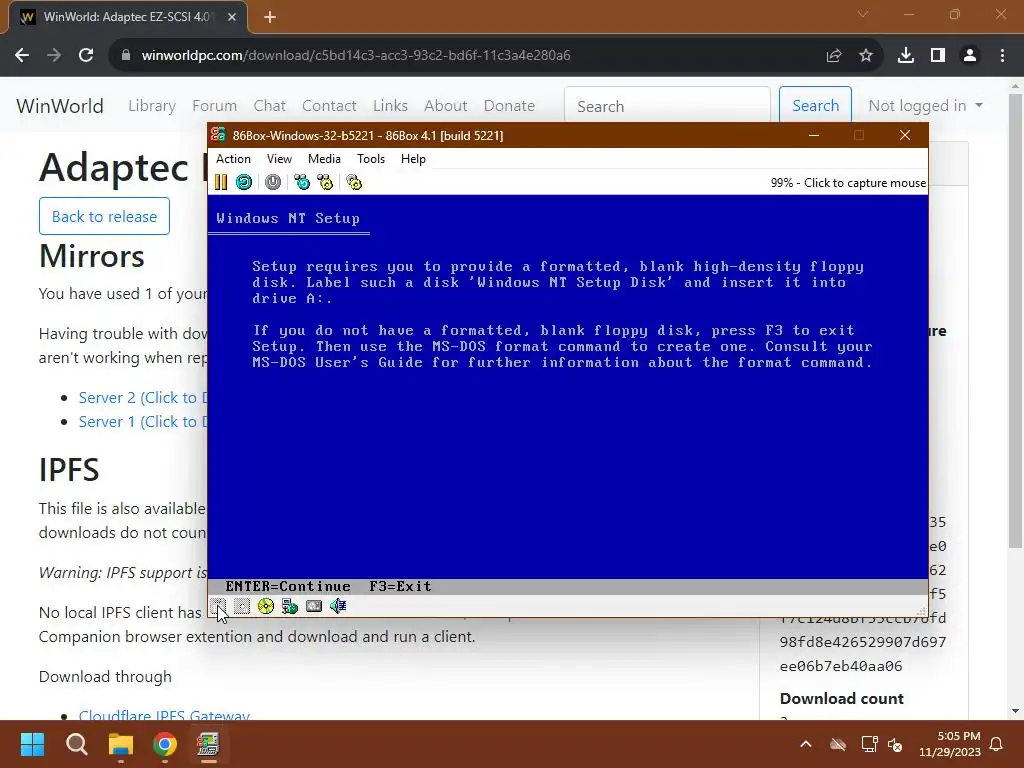Open Chrome downloads
The height and width of the screenshot is (768, 1024).
click(x=906, y=56)
